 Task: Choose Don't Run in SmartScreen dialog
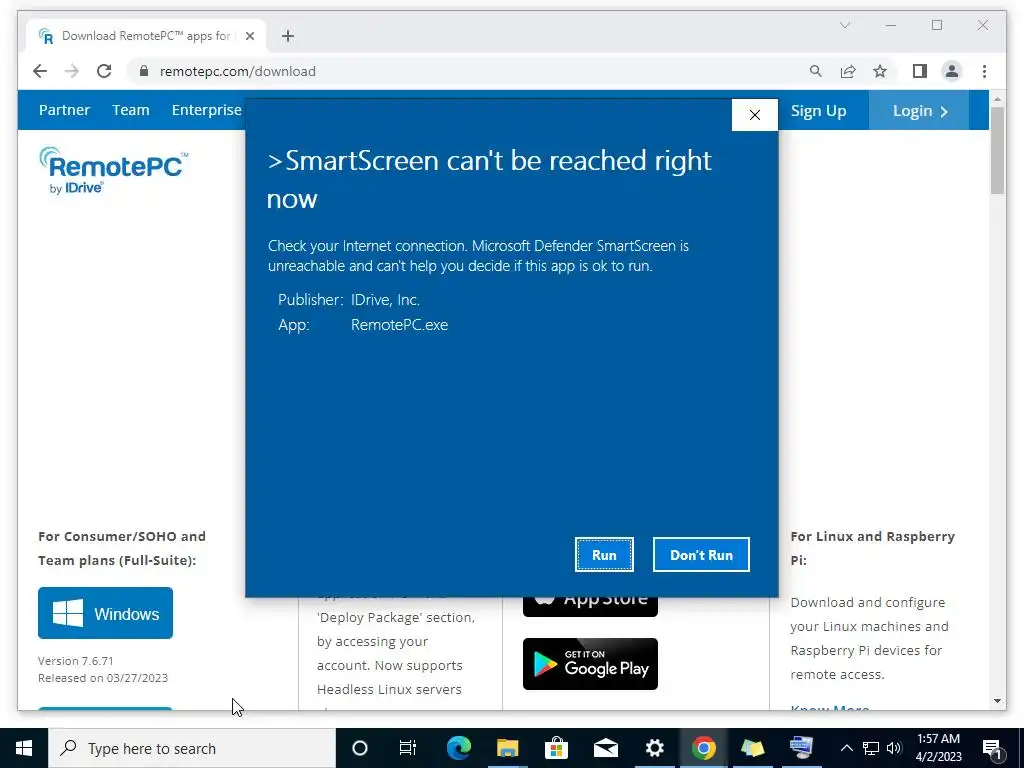[701, 554]
